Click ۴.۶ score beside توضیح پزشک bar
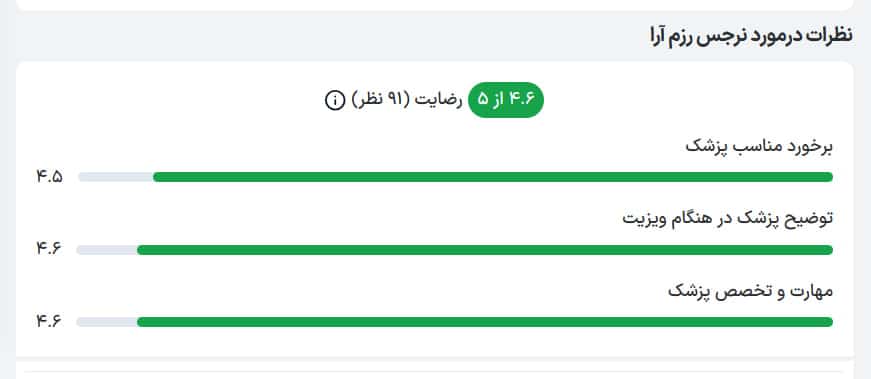 (49, 249)
